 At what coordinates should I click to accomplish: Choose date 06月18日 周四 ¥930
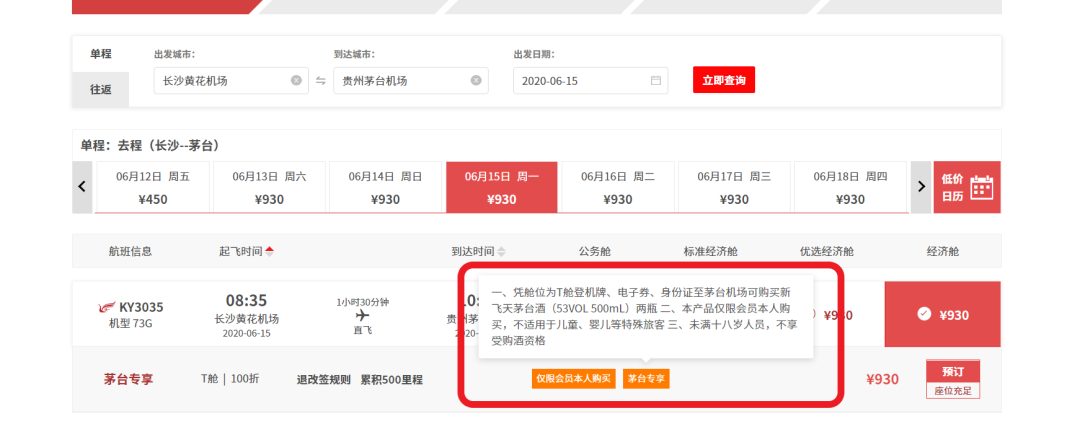click(851, 187)
